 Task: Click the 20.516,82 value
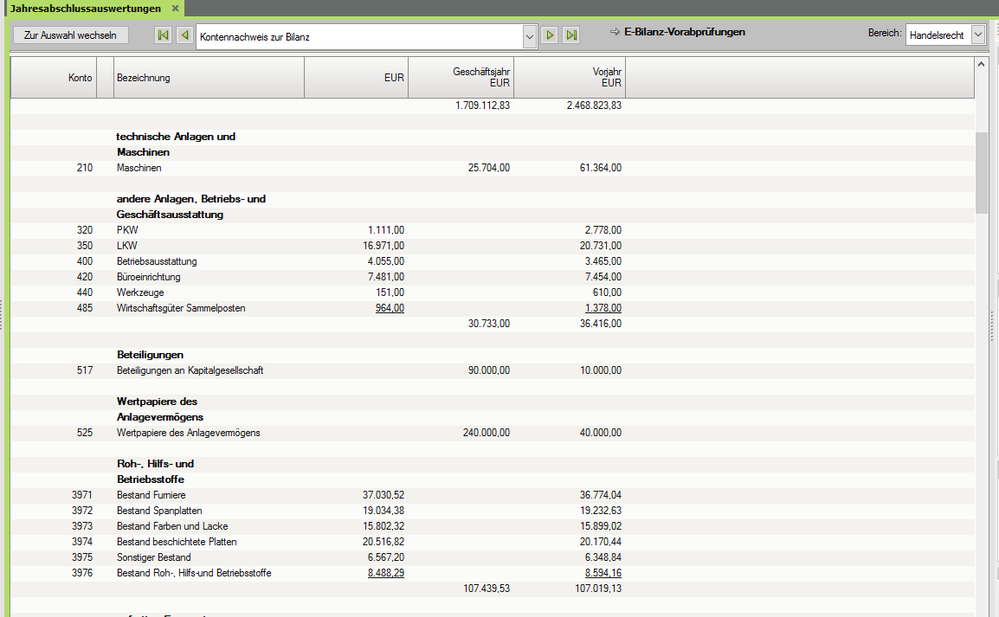(x=384, y=542)
